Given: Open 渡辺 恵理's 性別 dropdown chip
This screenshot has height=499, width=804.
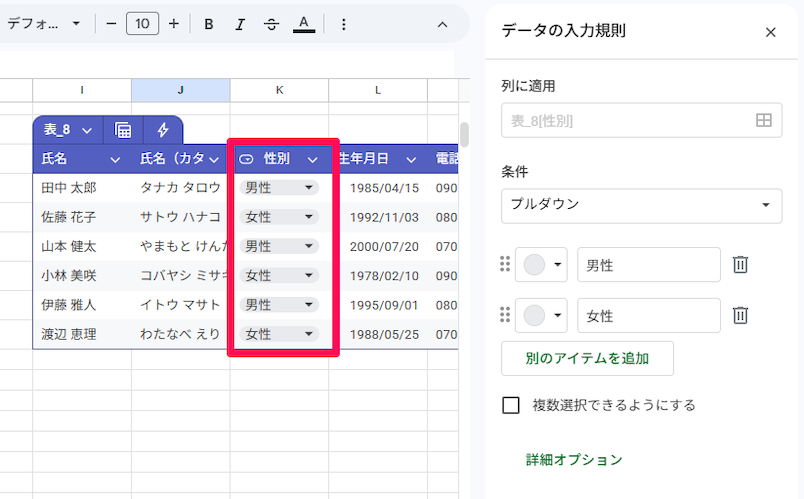Looking at the screenshot, I should pos(279,334).
